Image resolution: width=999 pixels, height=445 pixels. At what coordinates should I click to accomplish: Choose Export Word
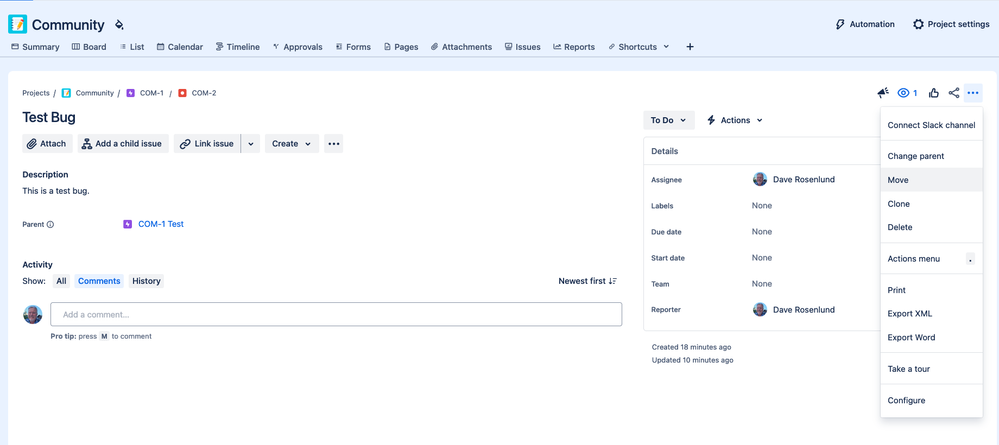(x=931, y=337)
